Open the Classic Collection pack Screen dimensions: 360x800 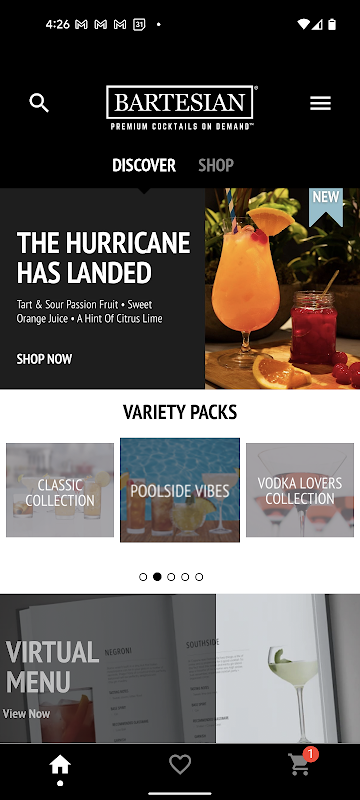[60, 490]
